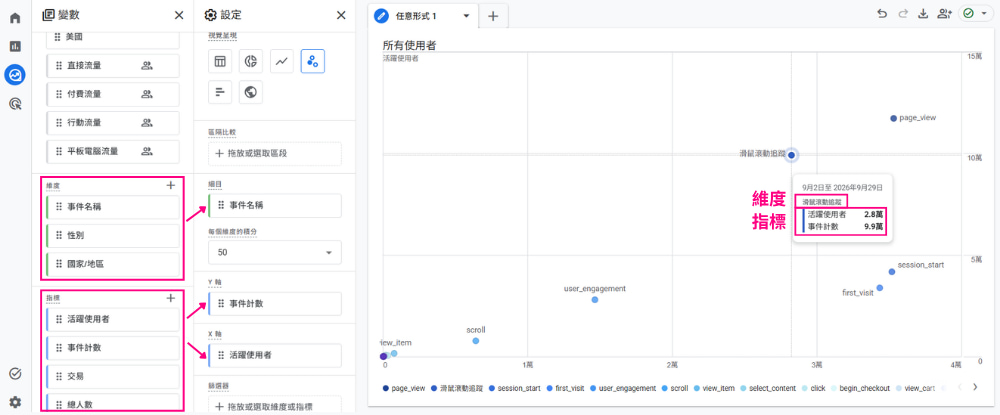
Task: Click the scroll scatter point
Action: [x=476, y=341]
